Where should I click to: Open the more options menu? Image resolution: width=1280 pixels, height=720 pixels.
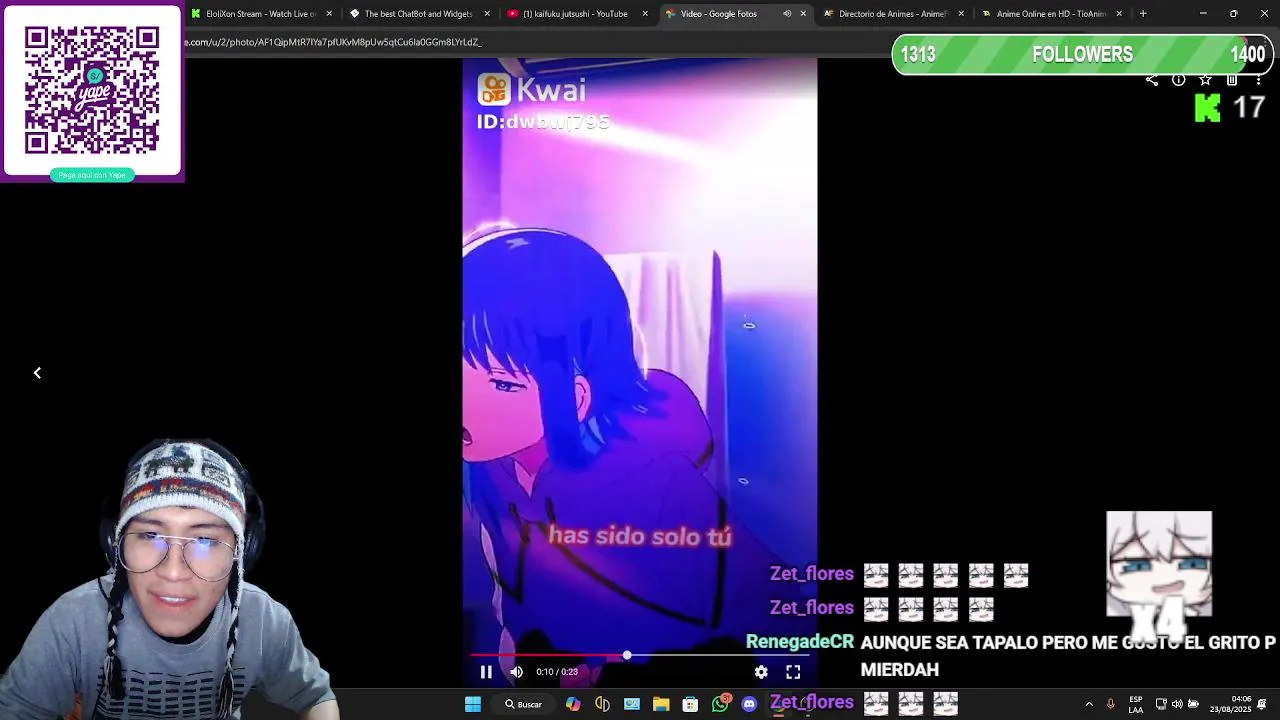(x=1258, y=80)
